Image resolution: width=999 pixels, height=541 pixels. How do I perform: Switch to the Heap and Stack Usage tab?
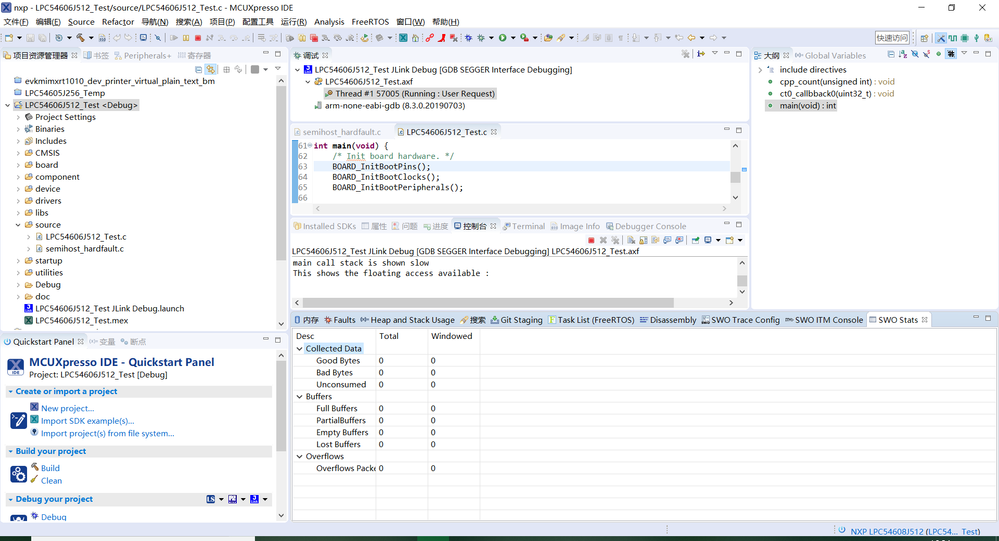pyautogui.click(x=407, y=320)
